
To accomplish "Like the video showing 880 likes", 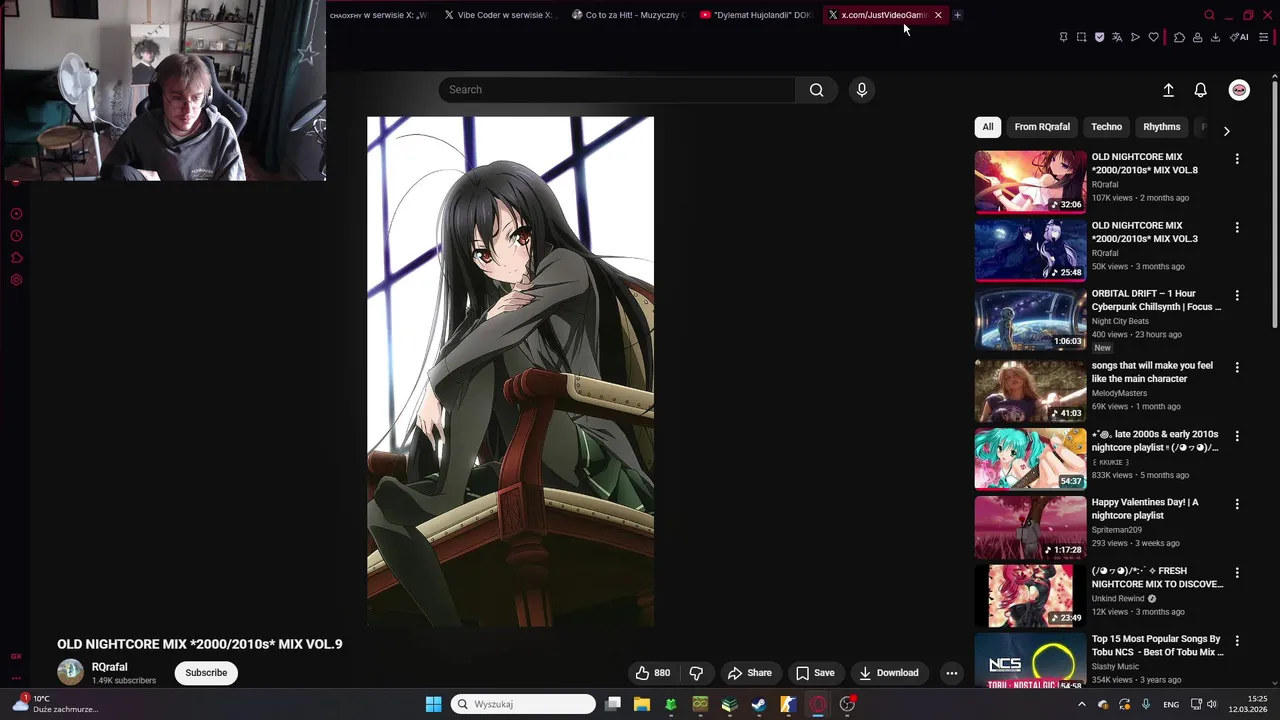I will (653, 673).
